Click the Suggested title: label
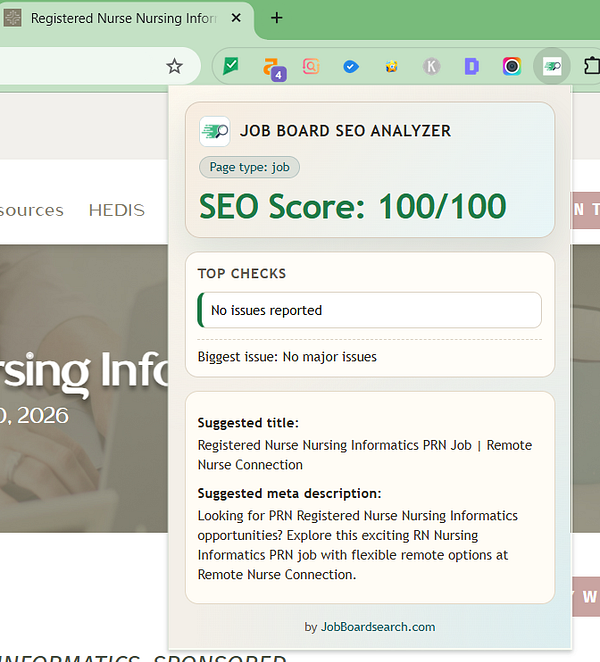 tap(248, 423)
